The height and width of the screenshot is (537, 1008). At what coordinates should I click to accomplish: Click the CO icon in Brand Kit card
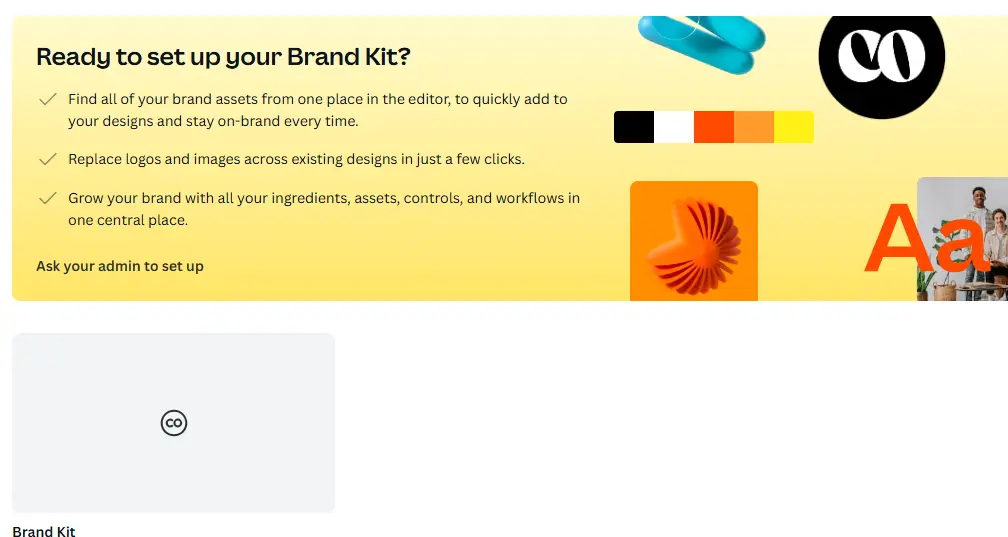[x=174, y=423]
